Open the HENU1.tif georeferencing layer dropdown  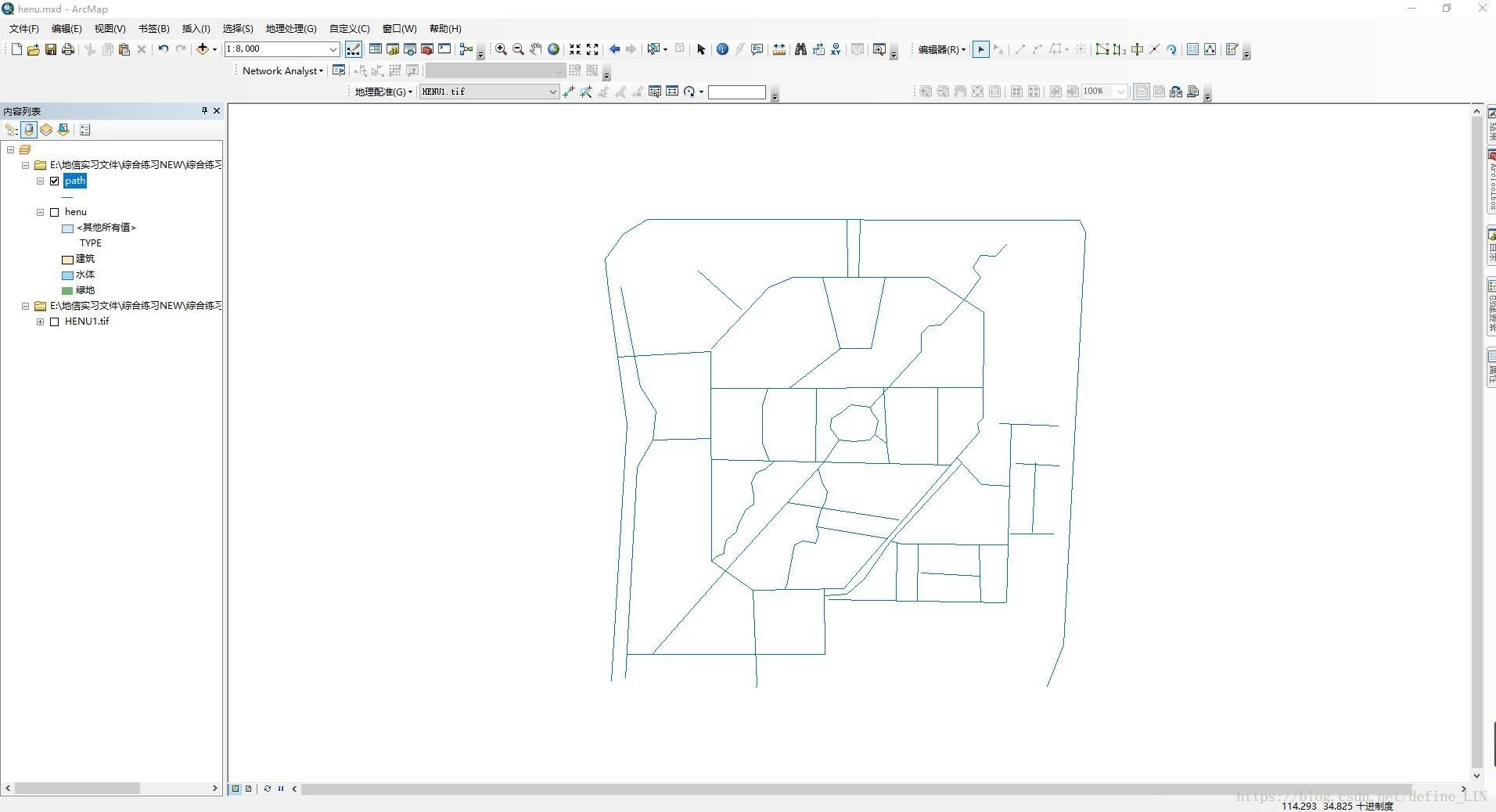pyautogui.click(x=552, y=92)
